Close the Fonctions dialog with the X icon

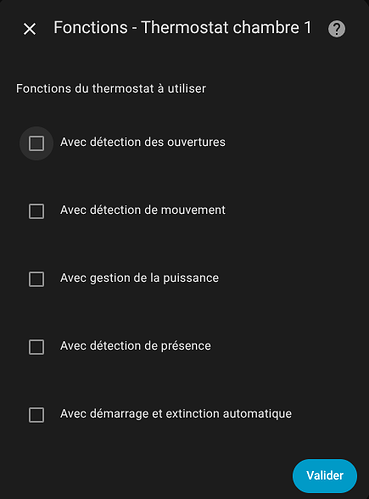pos(30,29)
